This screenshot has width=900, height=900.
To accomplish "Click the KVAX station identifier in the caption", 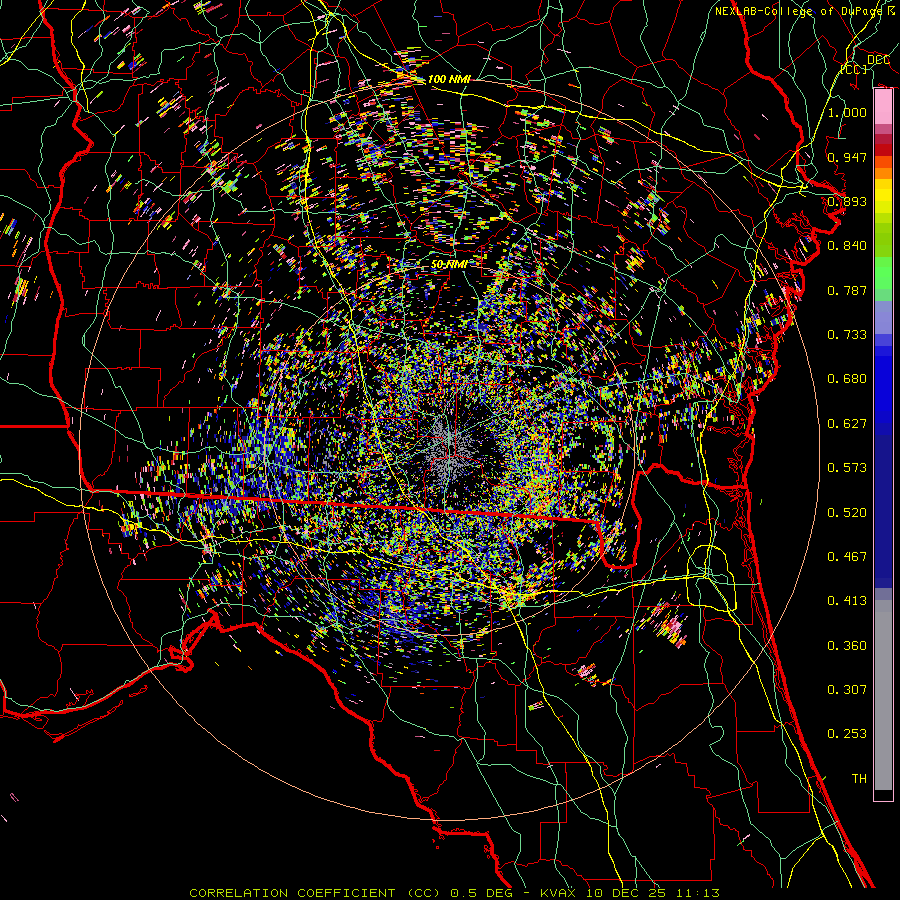I will click(x=556, y=893).
